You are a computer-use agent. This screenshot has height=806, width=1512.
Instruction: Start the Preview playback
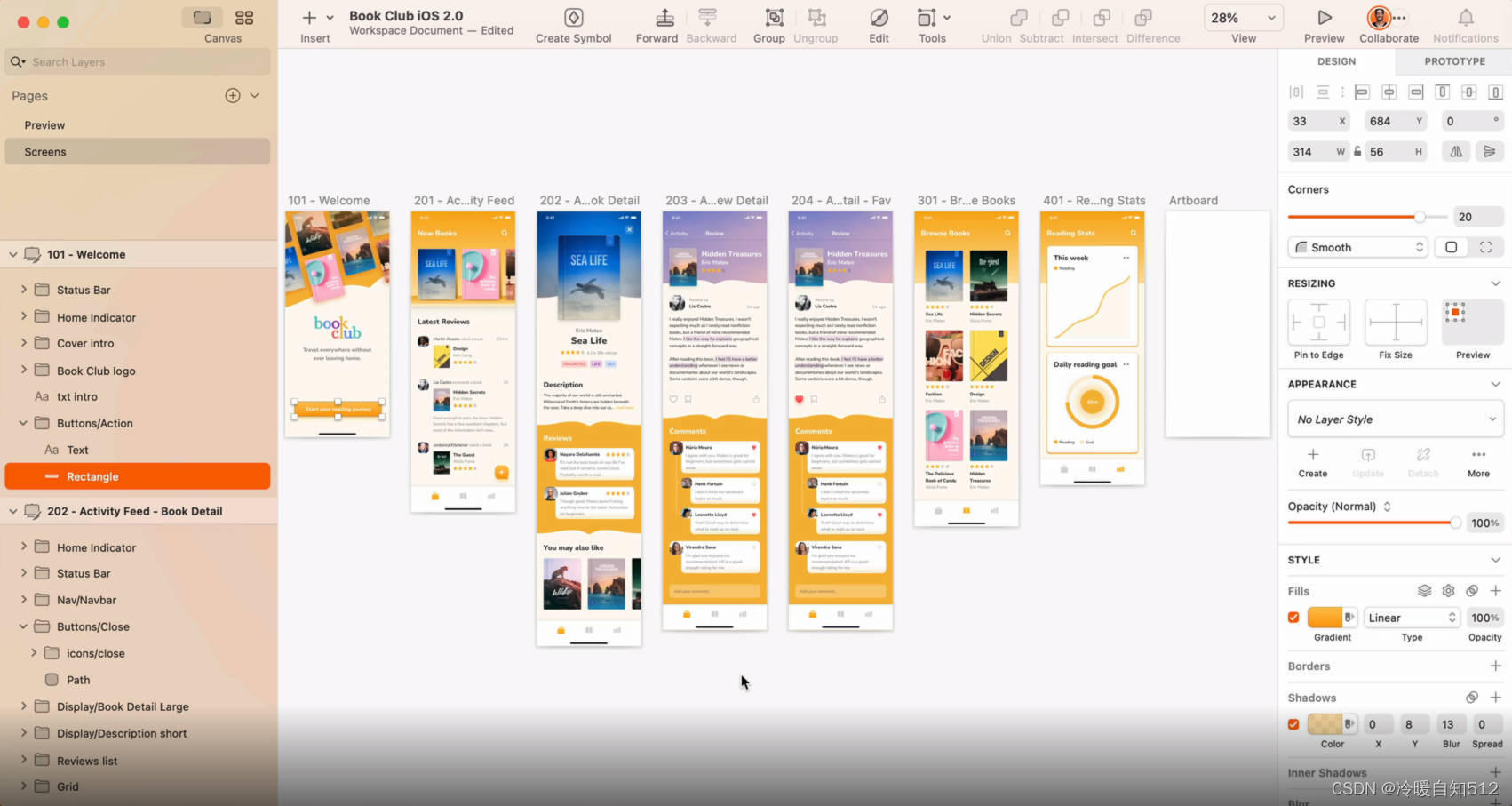[x=1324, y=18]
